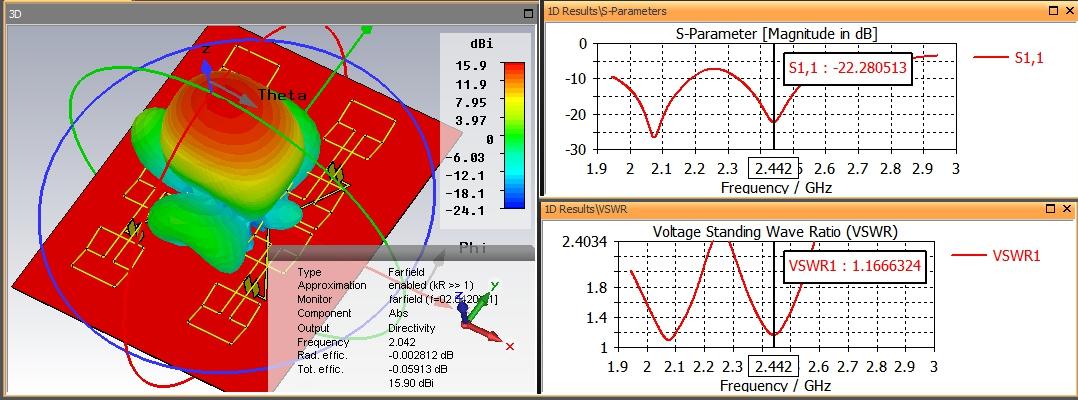1078x400 pixels.
Task: Click the dBi color scale bar
Action: [514, 135]
